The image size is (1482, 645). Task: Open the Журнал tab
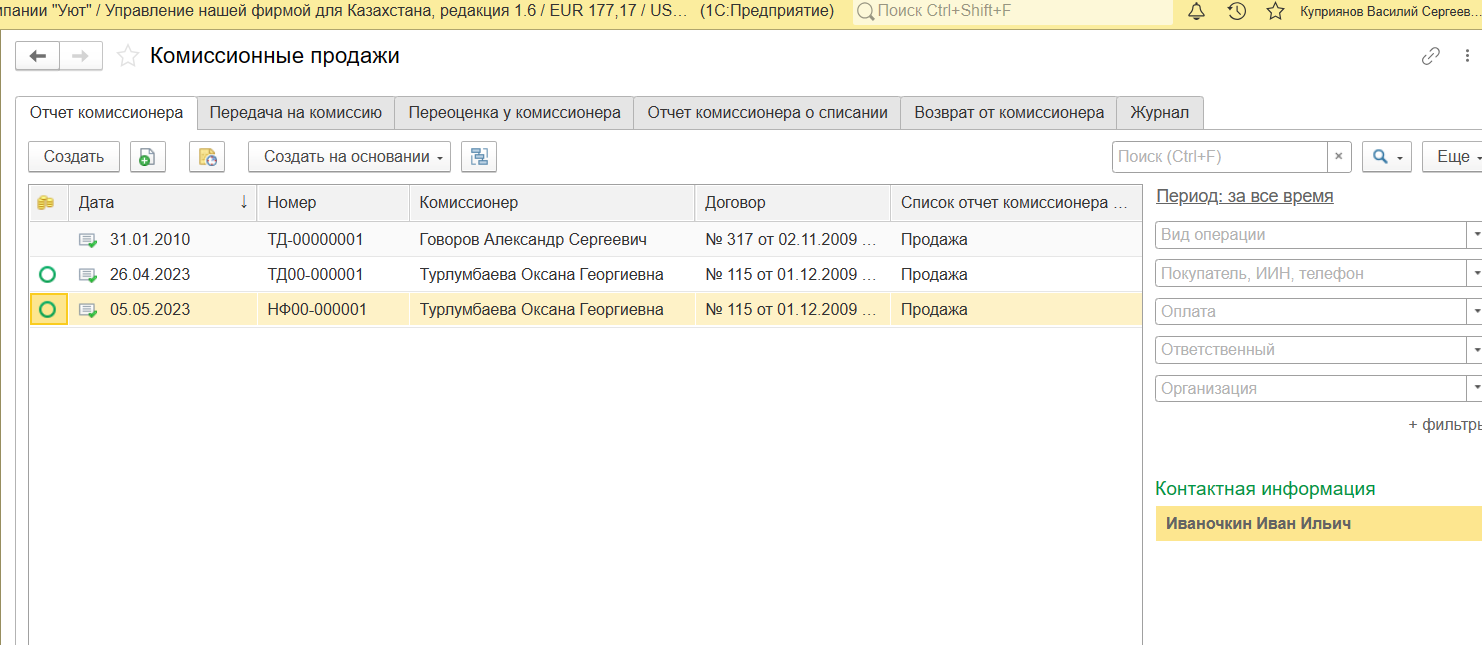1159,113
